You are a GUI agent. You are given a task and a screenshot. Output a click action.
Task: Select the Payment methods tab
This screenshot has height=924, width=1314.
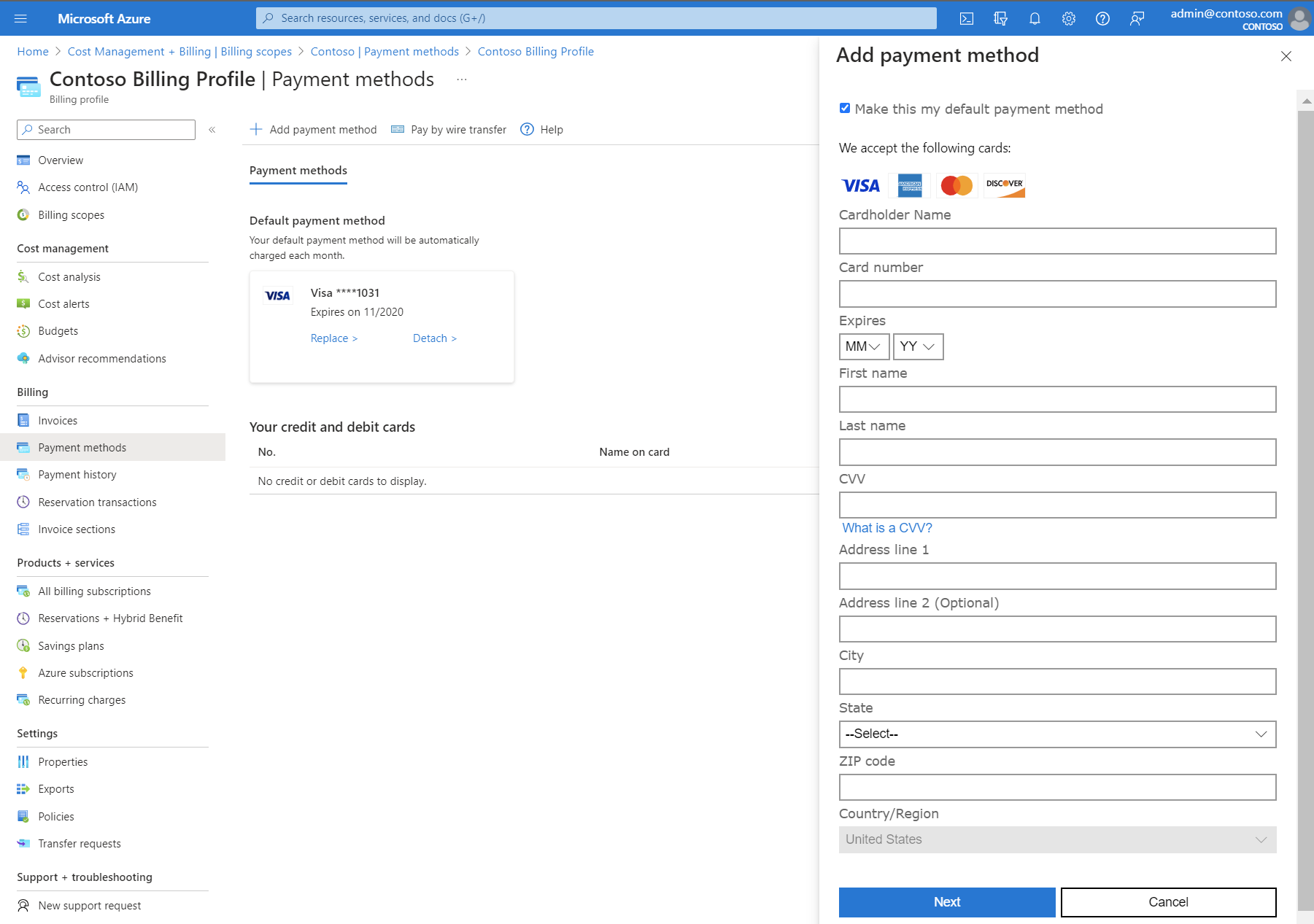point(298,171)
